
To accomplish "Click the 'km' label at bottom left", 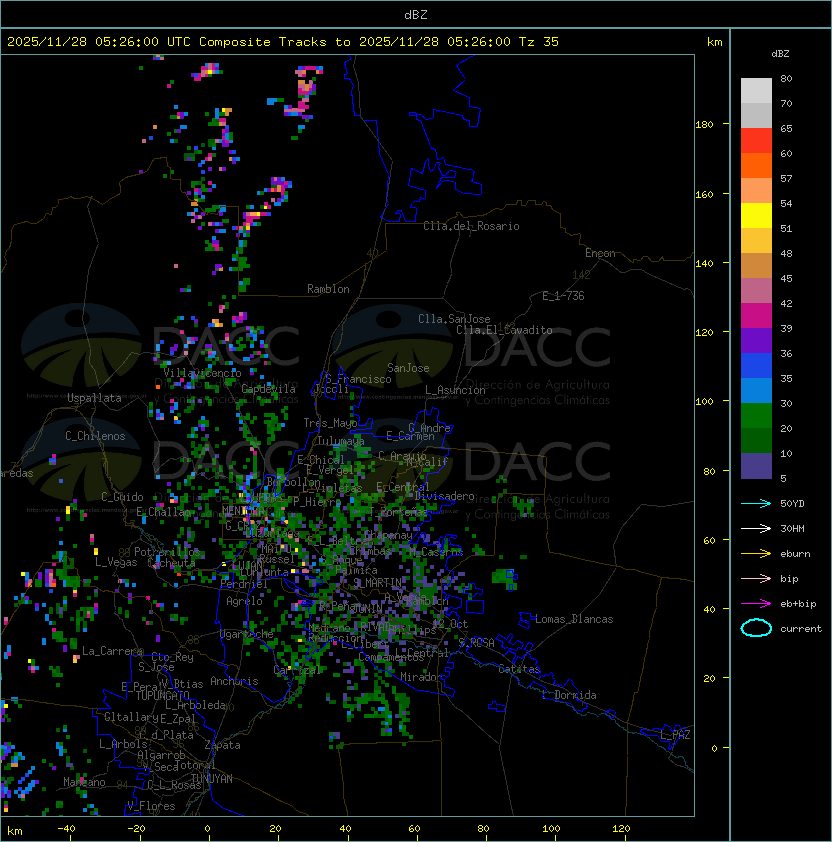I will coord(15,831).
